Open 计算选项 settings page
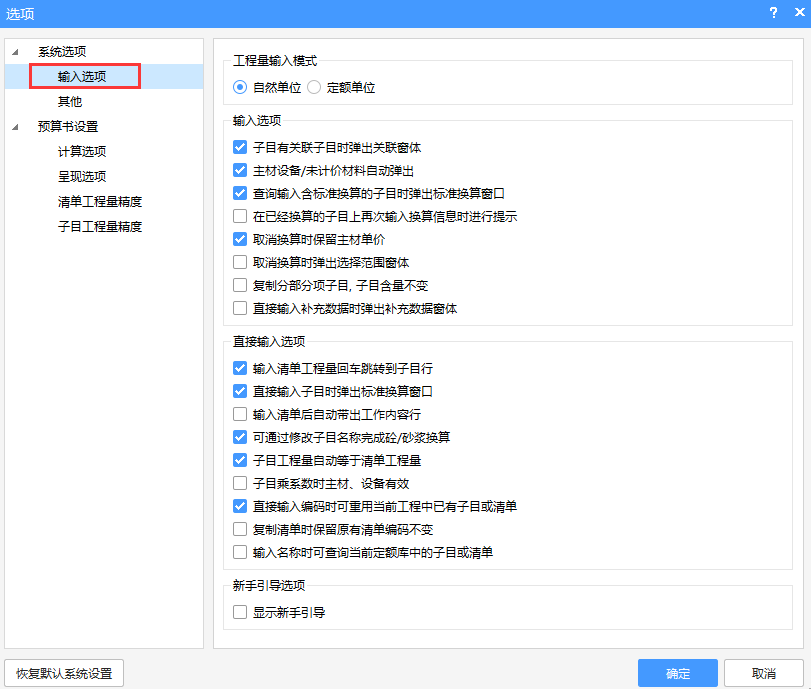Viewport: 811px width, 689px height. click(x=82, y=152)
